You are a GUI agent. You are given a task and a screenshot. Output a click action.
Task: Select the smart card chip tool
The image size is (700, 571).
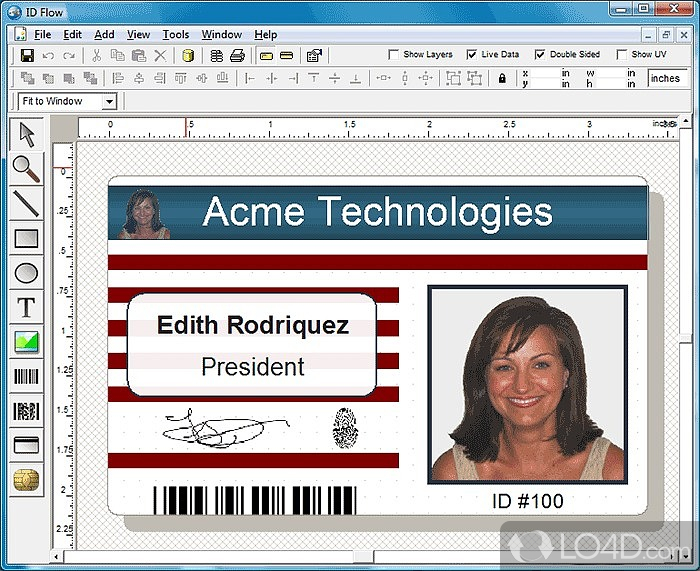click(26, 480)
